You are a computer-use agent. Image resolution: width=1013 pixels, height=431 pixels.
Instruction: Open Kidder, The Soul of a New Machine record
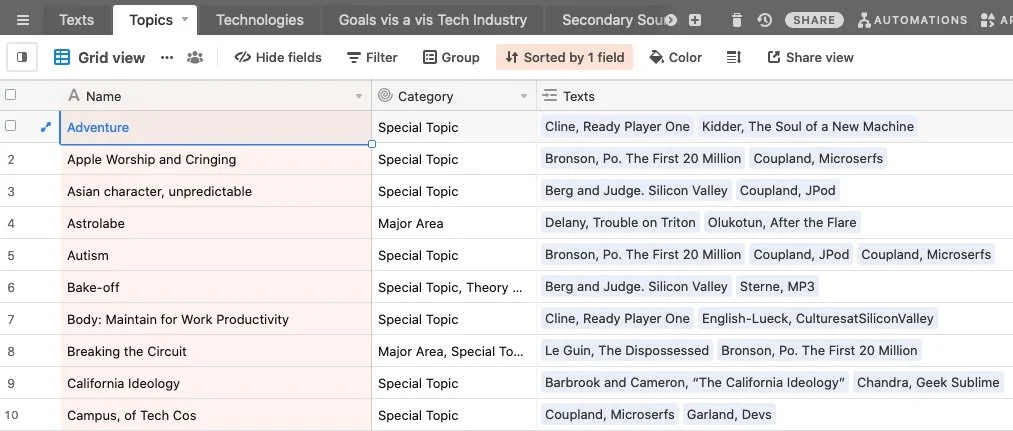[x=808, y=127]
